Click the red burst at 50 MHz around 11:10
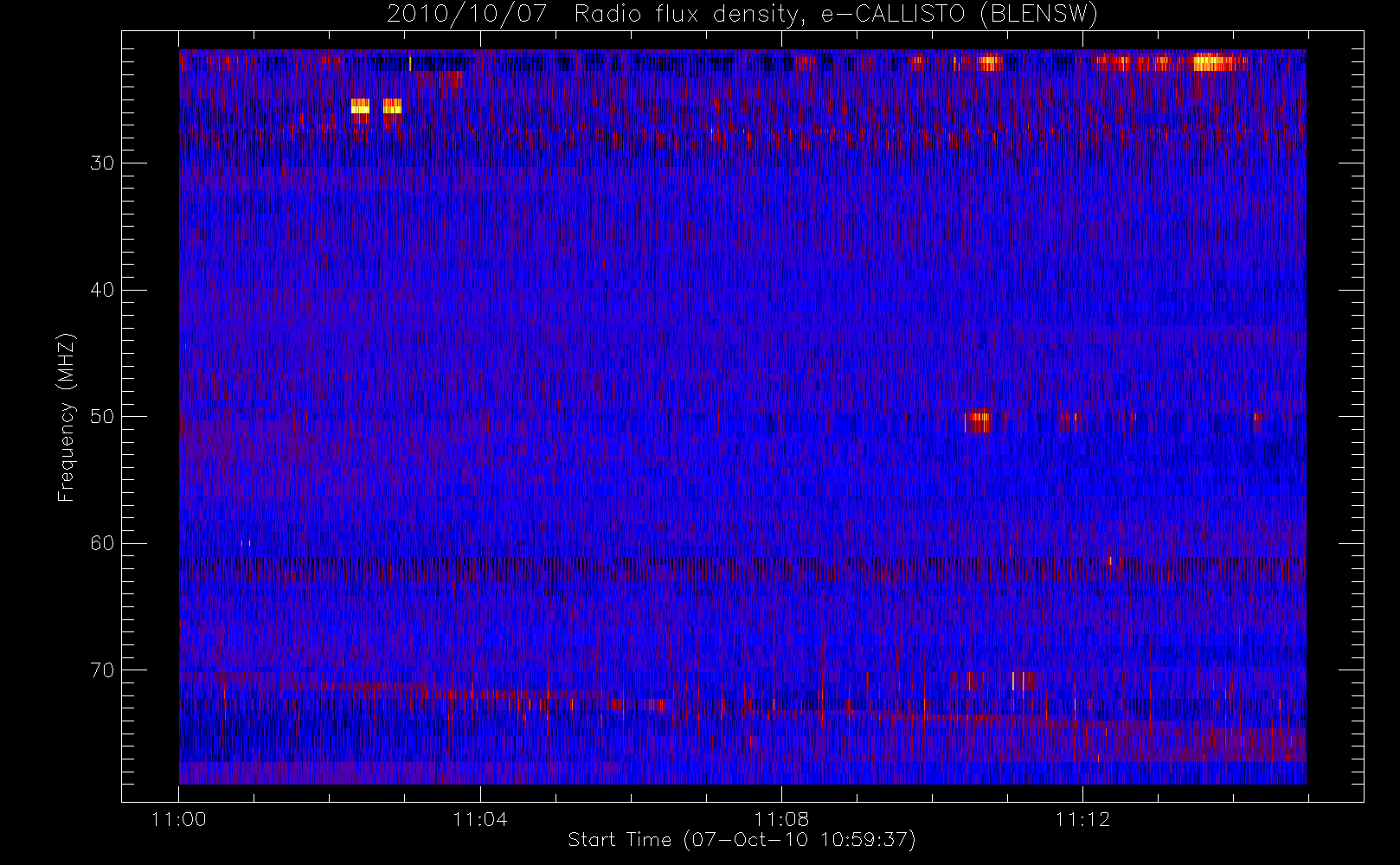Viewport: 1400px width, 865px height. point(979,422)
